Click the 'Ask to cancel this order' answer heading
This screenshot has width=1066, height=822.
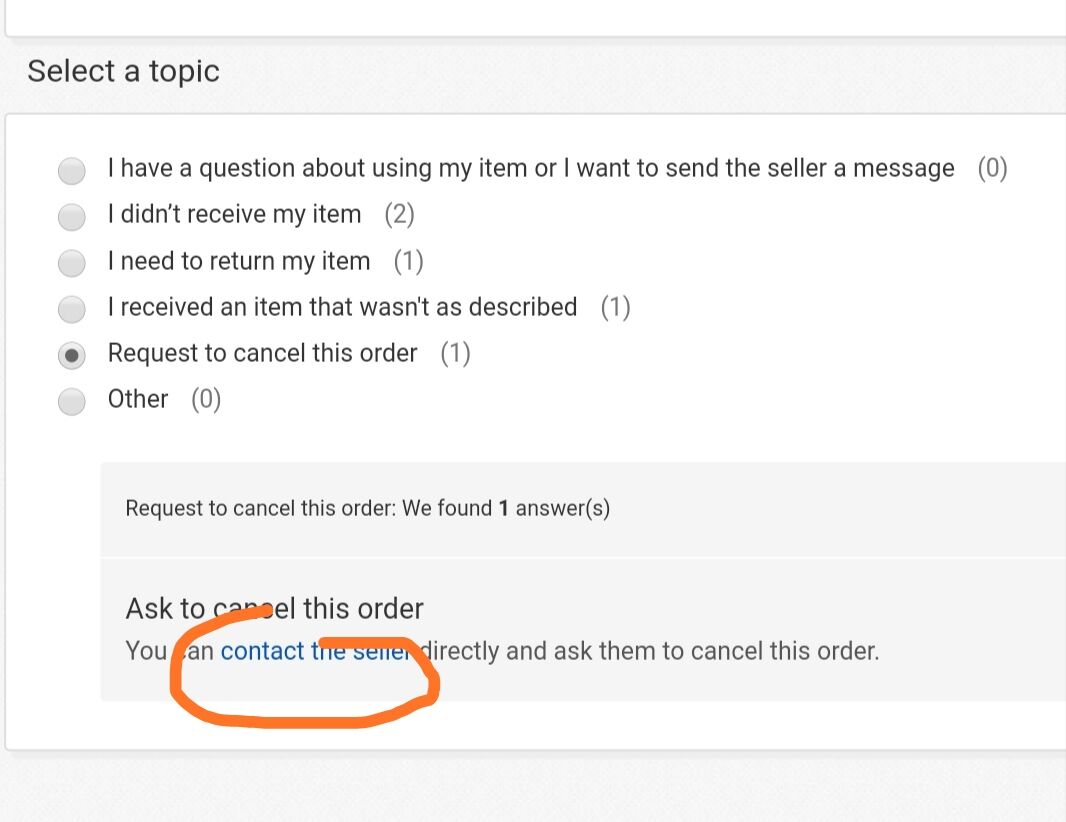(274, 608)
